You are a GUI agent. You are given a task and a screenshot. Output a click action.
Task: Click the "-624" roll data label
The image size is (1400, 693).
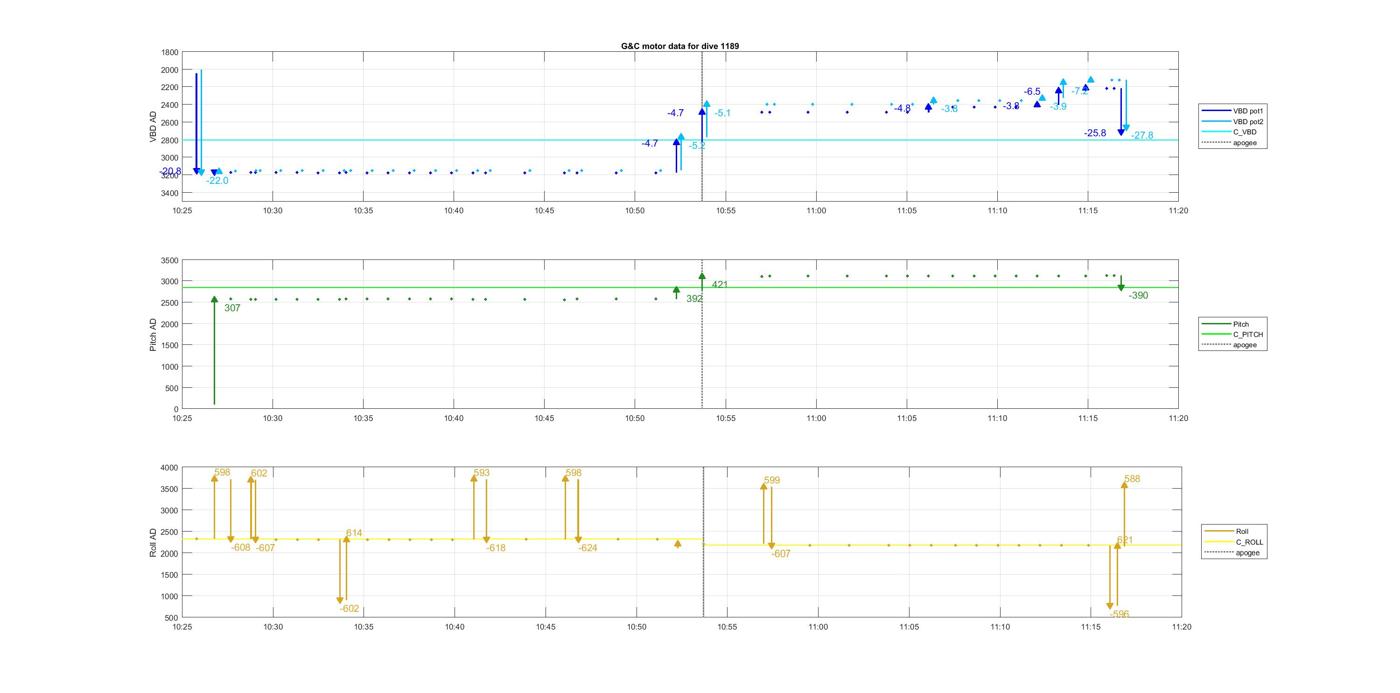tap(588, 548)
